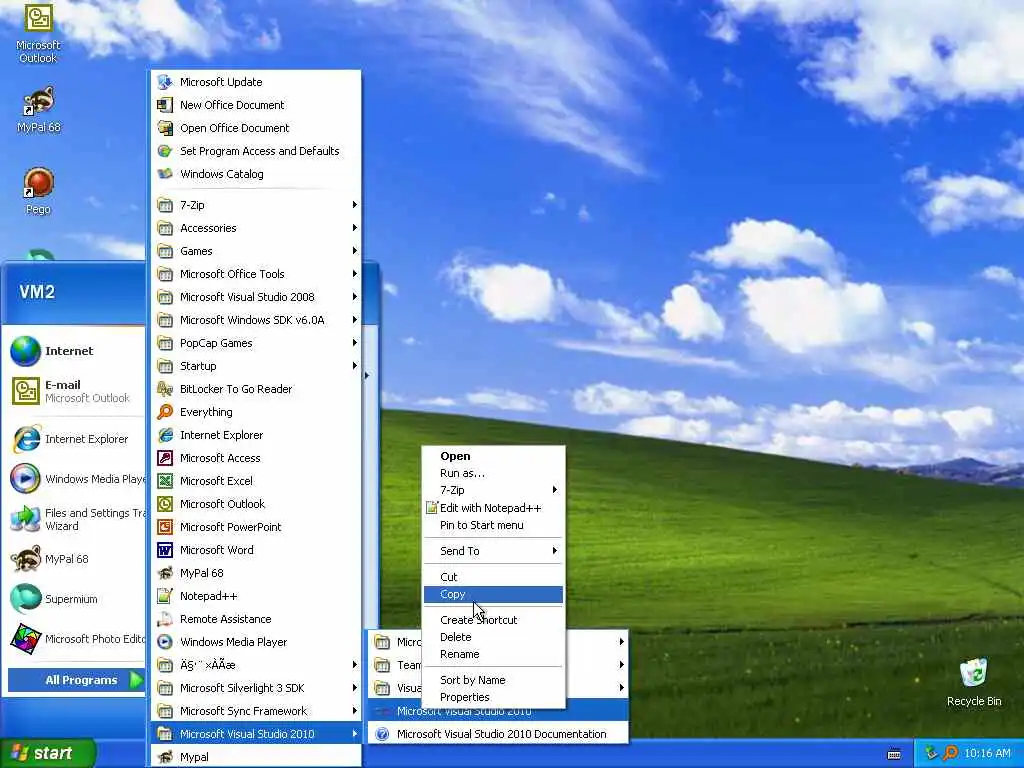Viewport: 1024px width, 768px height.
Task: Open Microsoft Word via its icon
Action: tap(165, 550)
